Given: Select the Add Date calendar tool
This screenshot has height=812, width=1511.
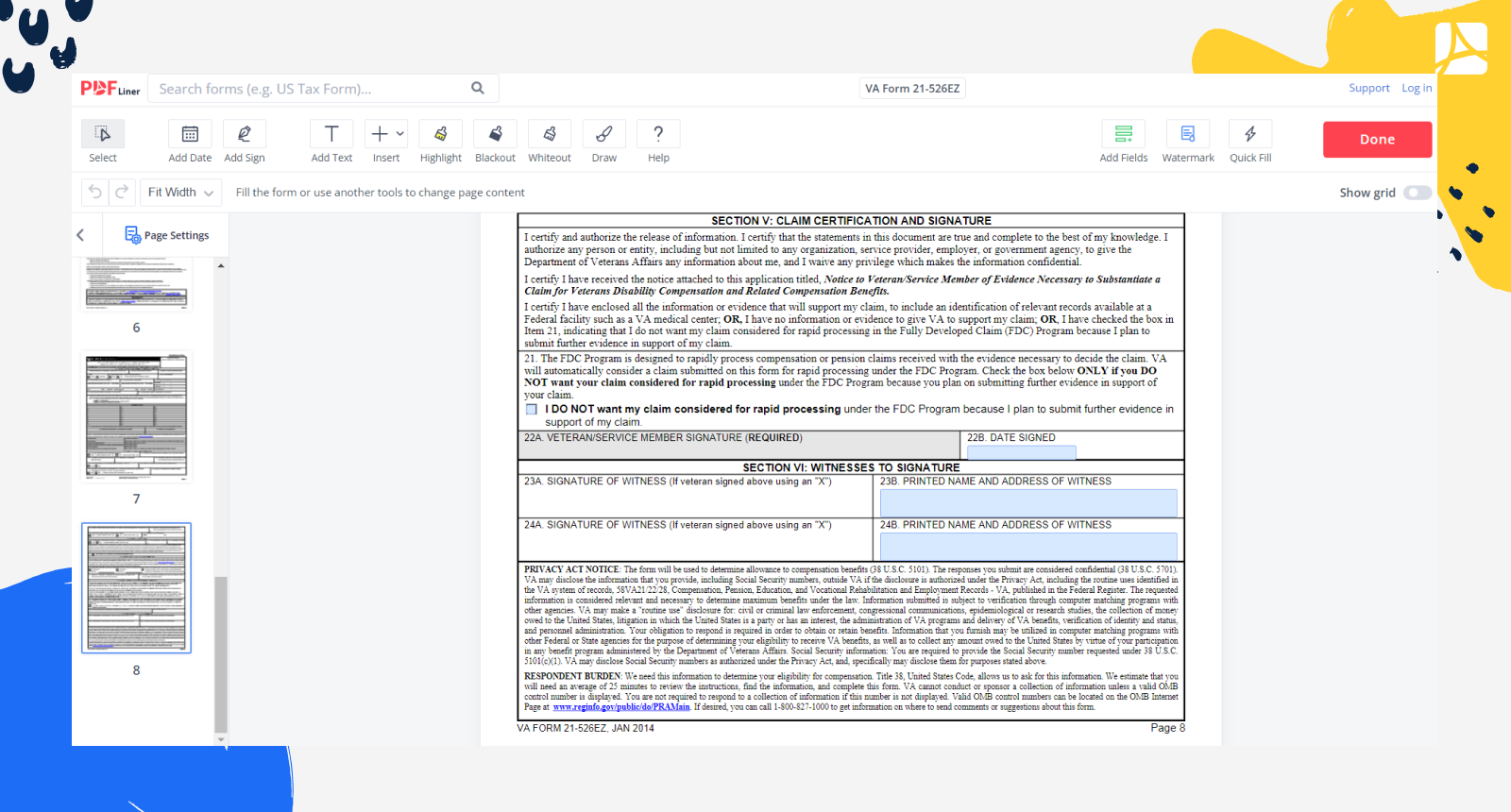Looking at the screenshot, I should (190, 135).
